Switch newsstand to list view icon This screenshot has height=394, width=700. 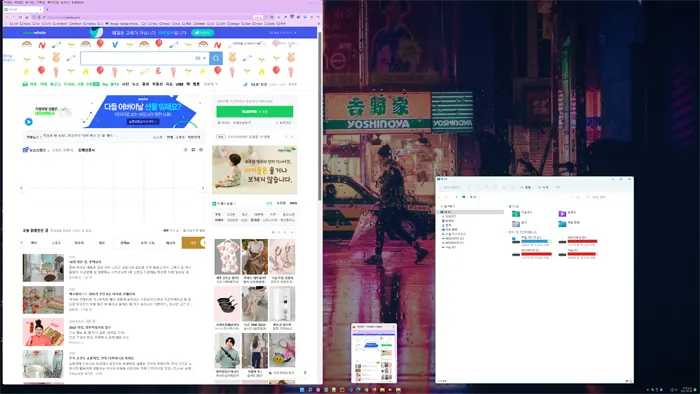click(x=186, y=150)
